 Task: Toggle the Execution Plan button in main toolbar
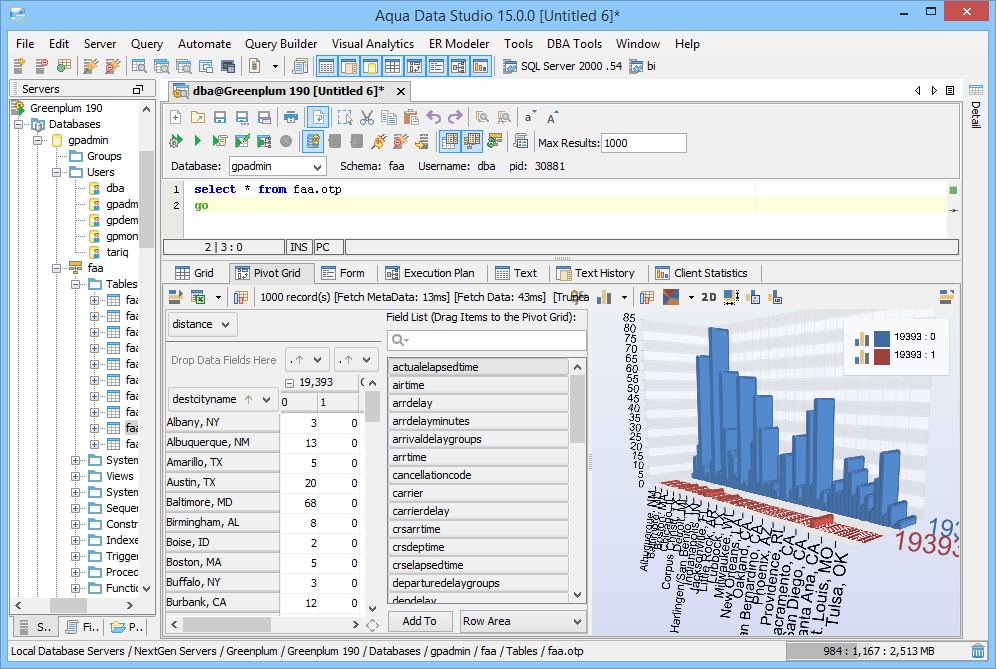pos(459,66)
